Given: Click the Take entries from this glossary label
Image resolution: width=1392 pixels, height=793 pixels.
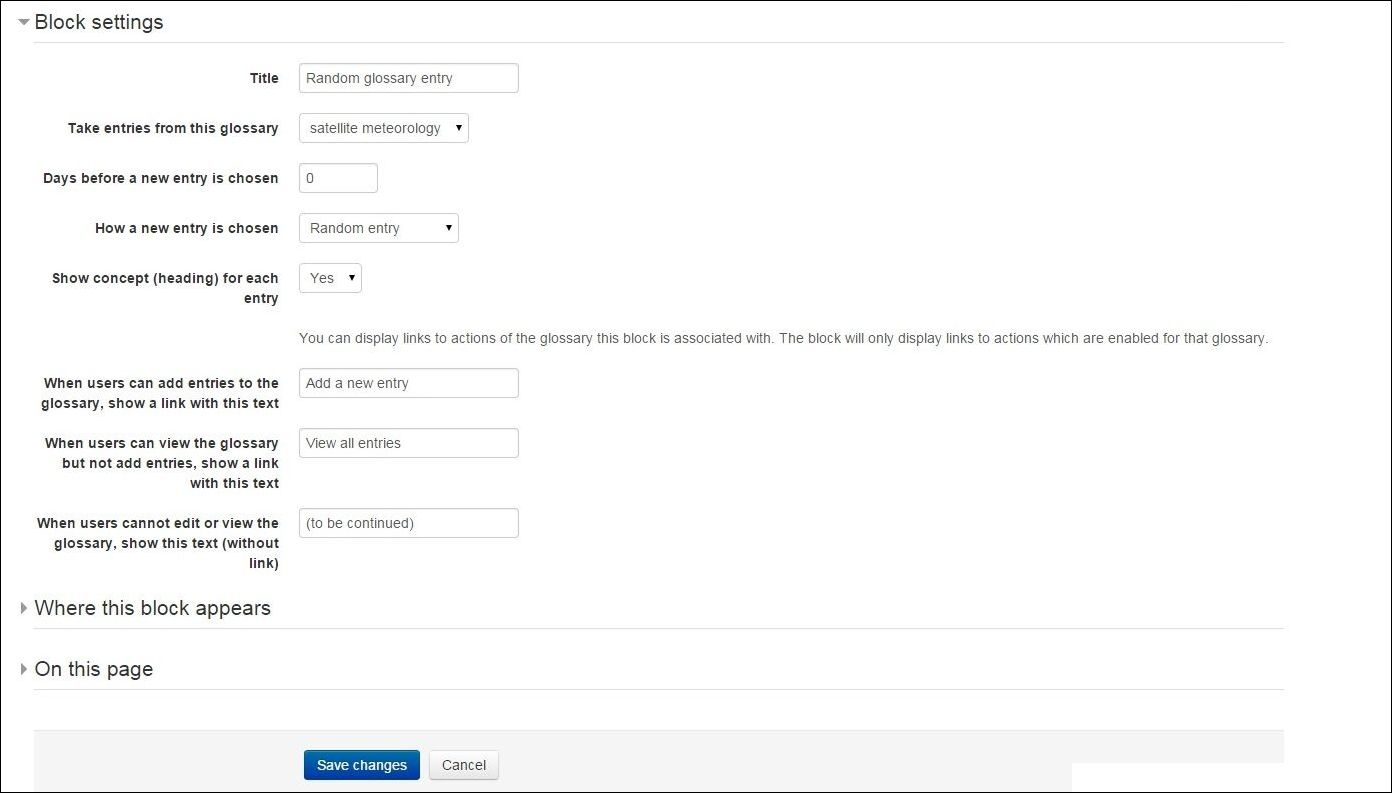Looking at the screenshot, I should 173,128.
